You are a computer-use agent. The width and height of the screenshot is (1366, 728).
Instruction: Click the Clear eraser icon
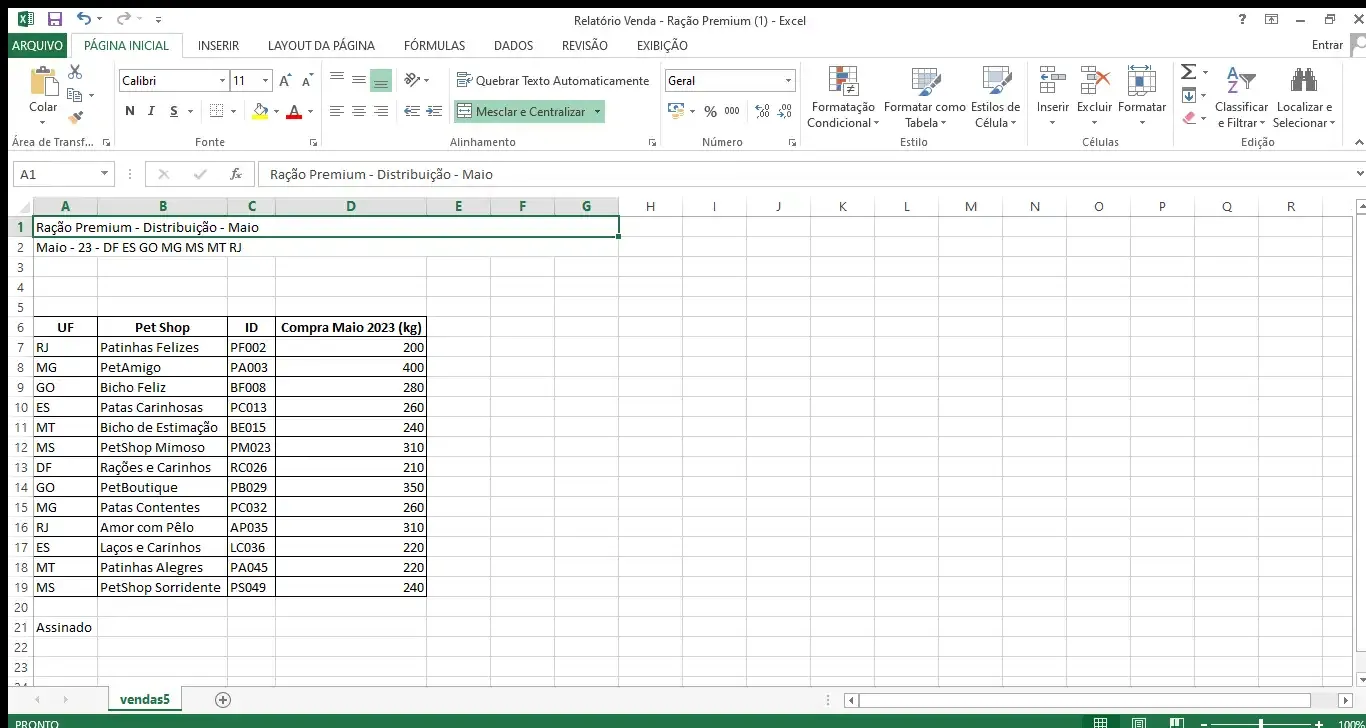coord(1188,117)
